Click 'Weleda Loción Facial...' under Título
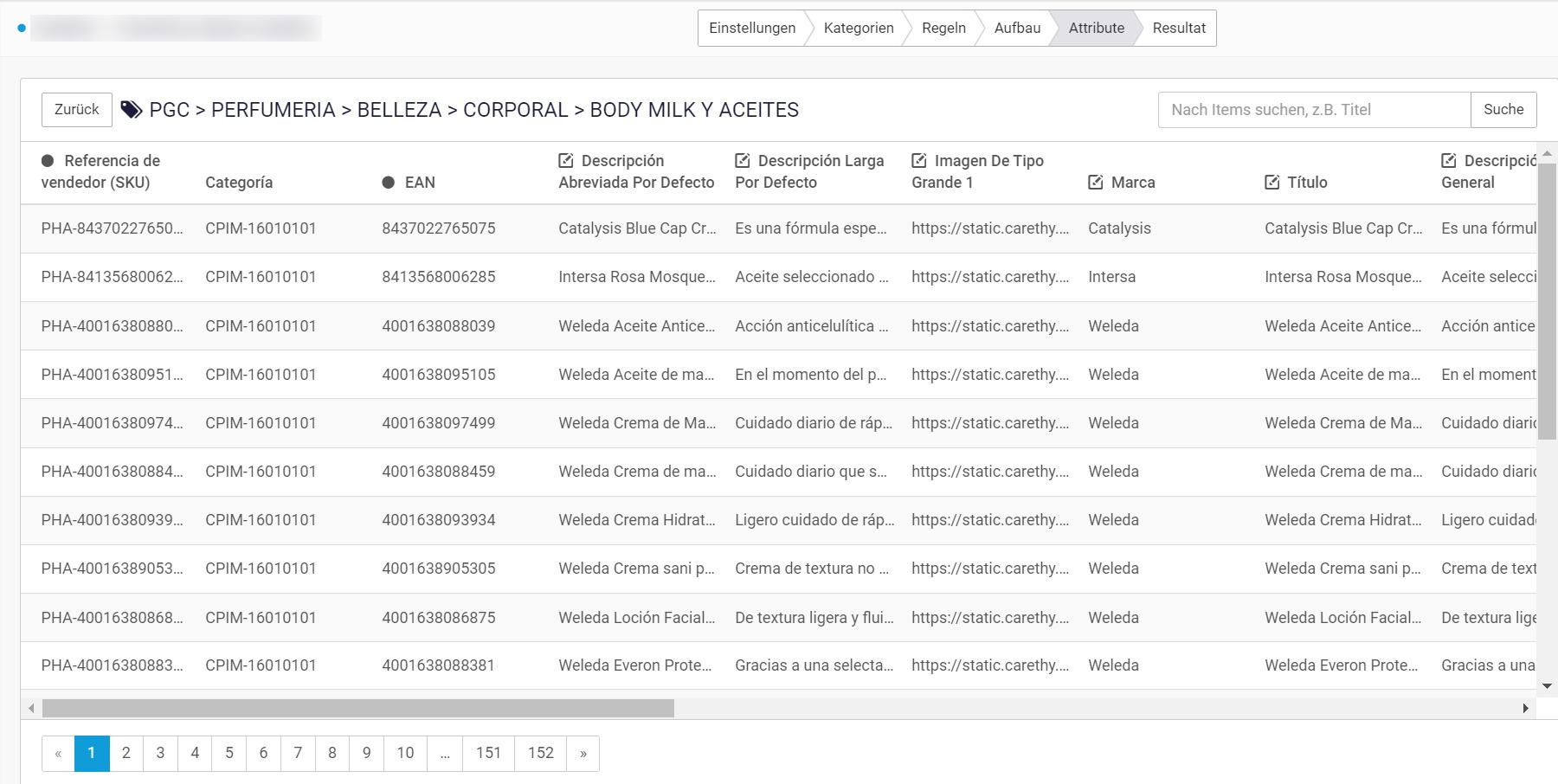The width and height of the screenshot is (1558, 784). [1343, 618]
